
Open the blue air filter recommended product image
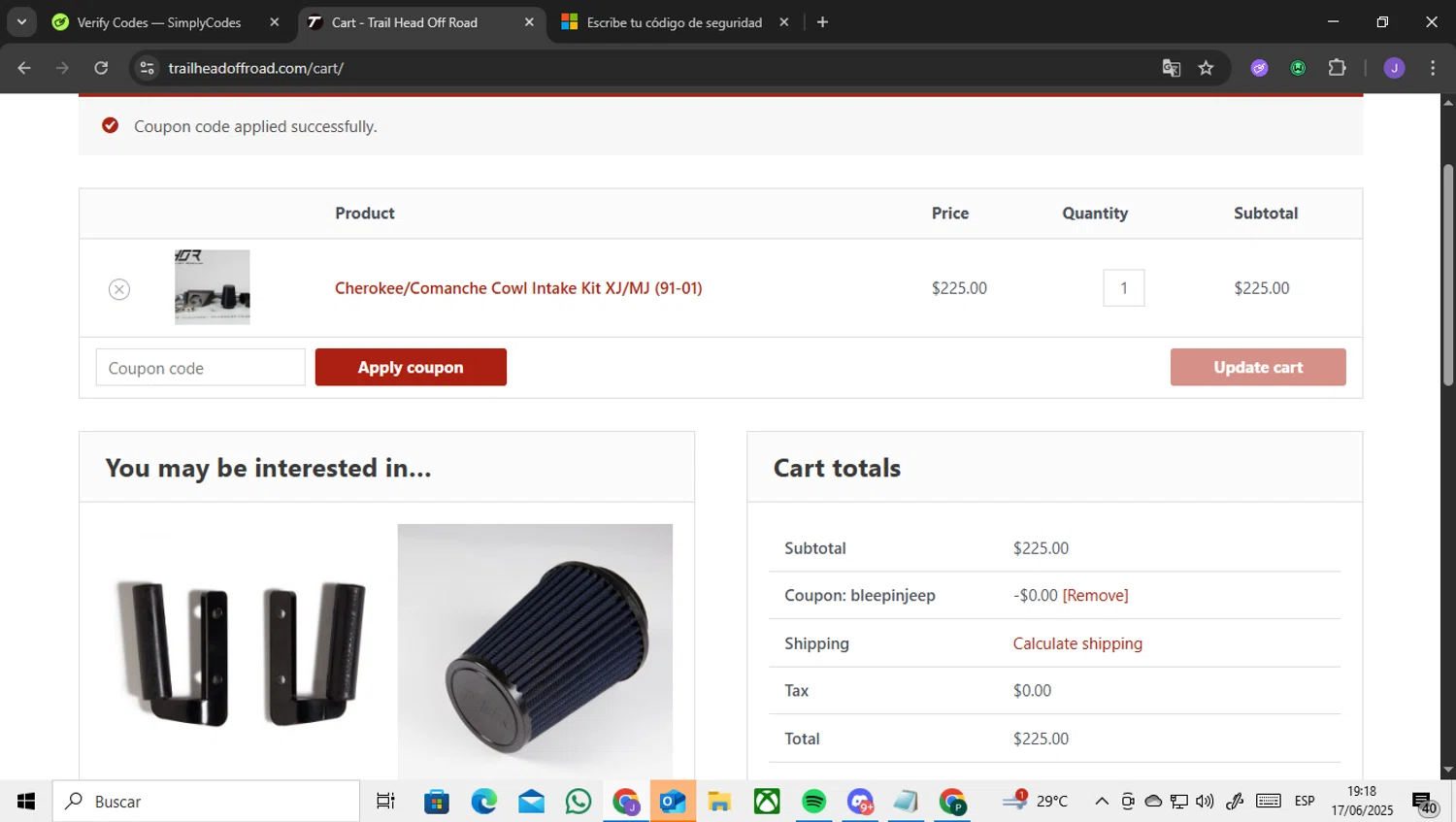tap(535, 651)
